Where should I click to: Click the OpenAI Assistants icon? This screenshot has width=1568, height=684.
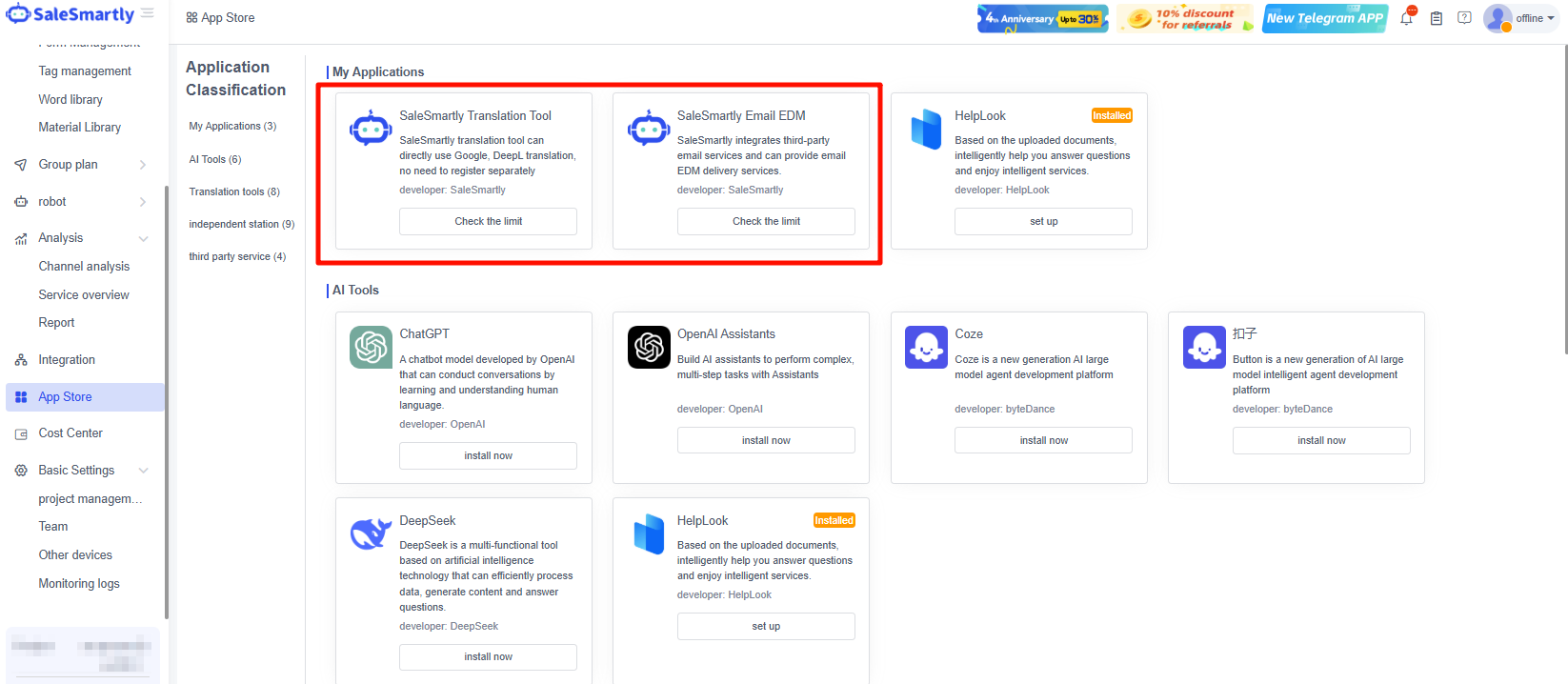[649, 347]
